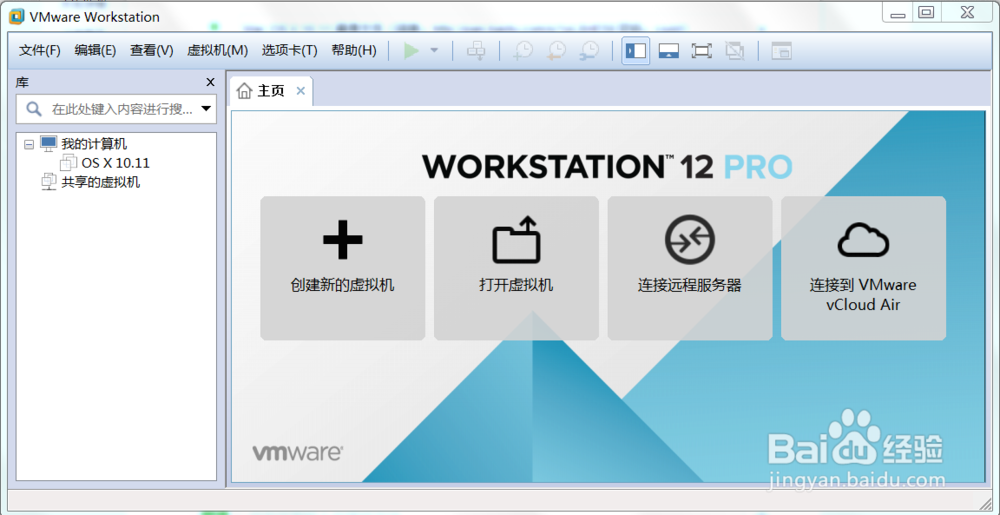Screen dimensions: 1000x515
Task: Click the 共享的虚拟机 shared VMs icon
Action: click(x=48, y=182)
